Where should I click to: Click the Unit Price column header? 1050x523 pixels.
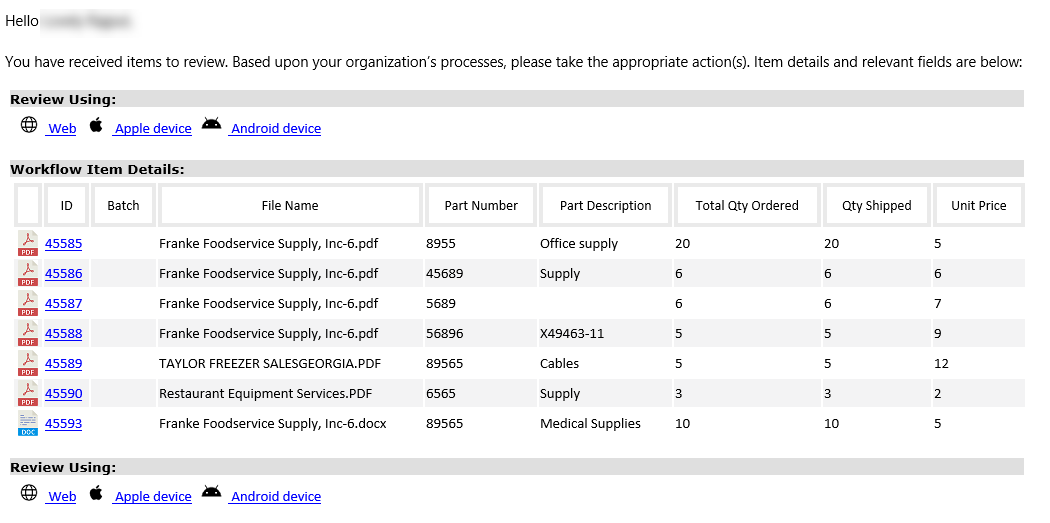tap(978, 206)
